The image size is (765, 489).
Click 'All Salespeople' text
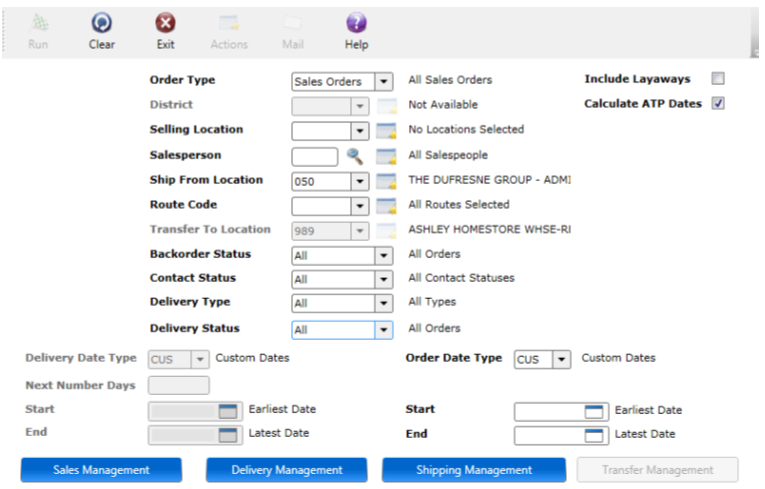[x=448, y=155]
